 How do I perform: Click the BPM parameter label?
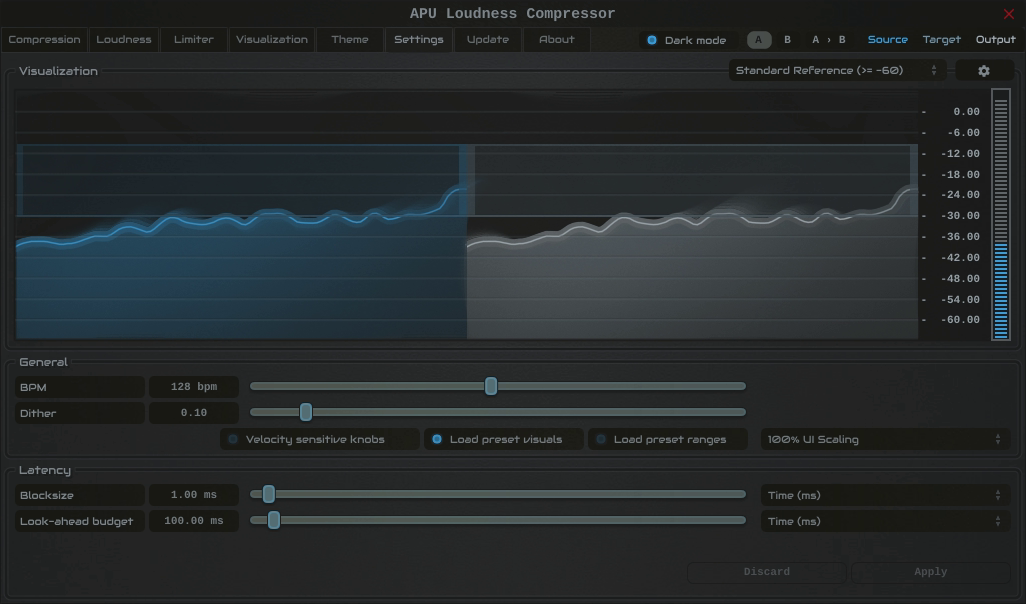[x=80, y=387]
